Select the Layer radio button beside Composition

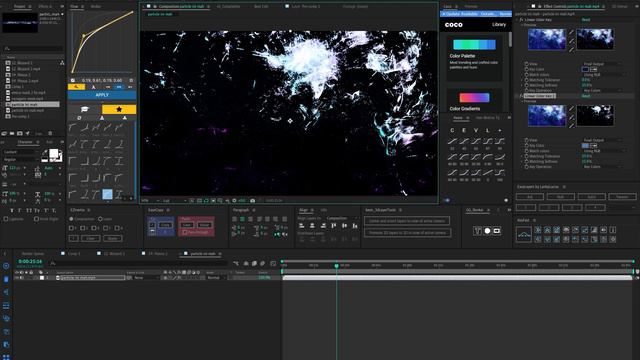(x=100, y=219)
